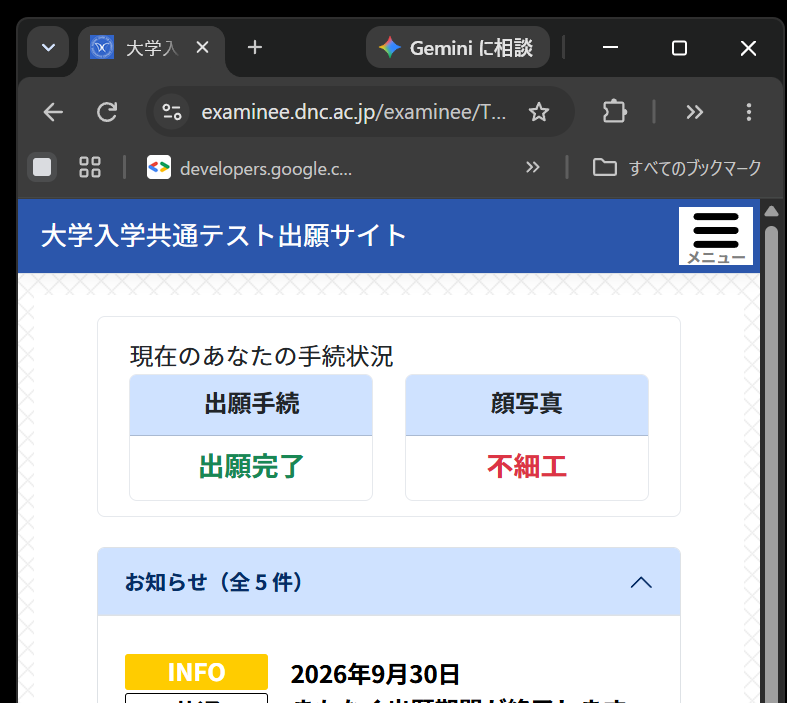Click the URL address field
787x703 pixels.
(353, 112)
